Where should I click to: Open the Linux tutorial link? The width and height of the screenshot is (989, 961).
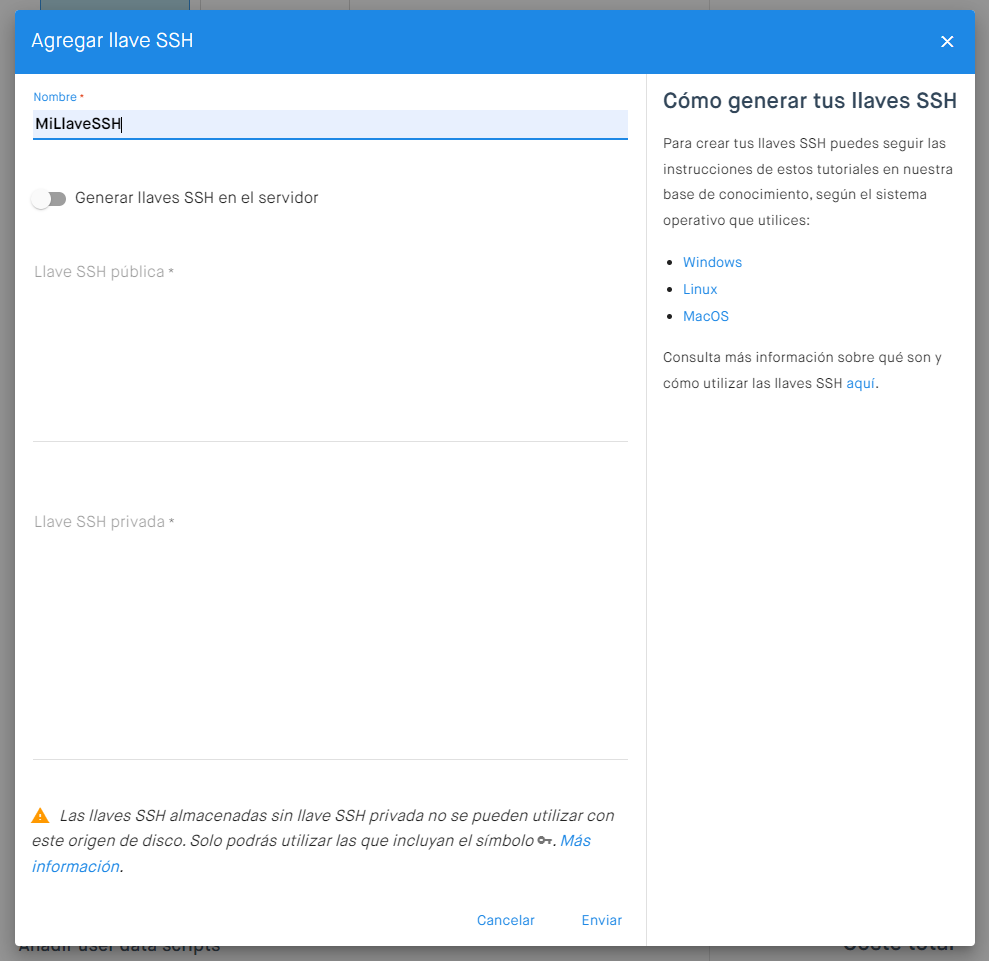(x=700, y=289)
